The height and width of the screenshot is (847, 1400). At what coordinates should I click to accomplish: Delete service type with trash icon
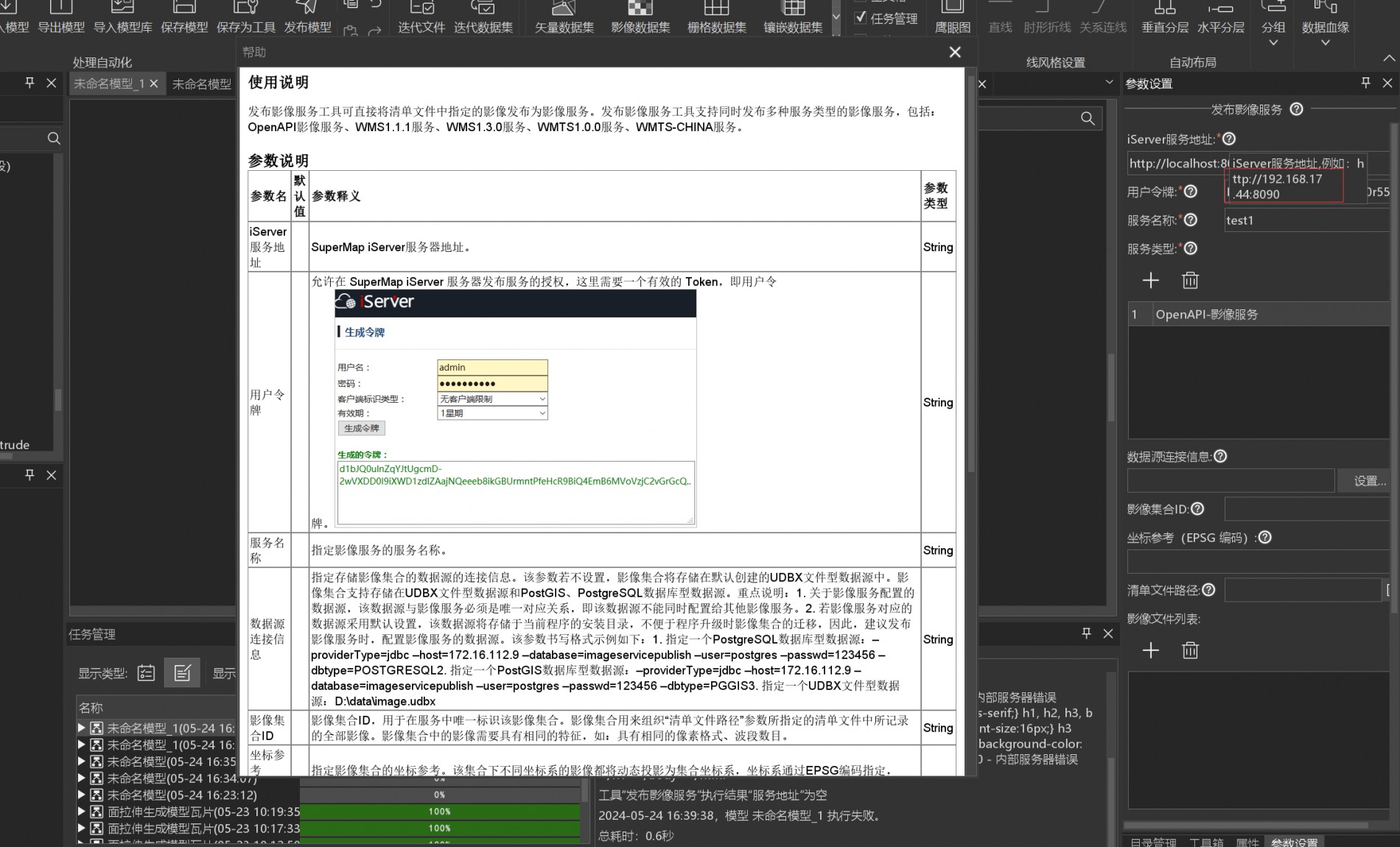1190,280
